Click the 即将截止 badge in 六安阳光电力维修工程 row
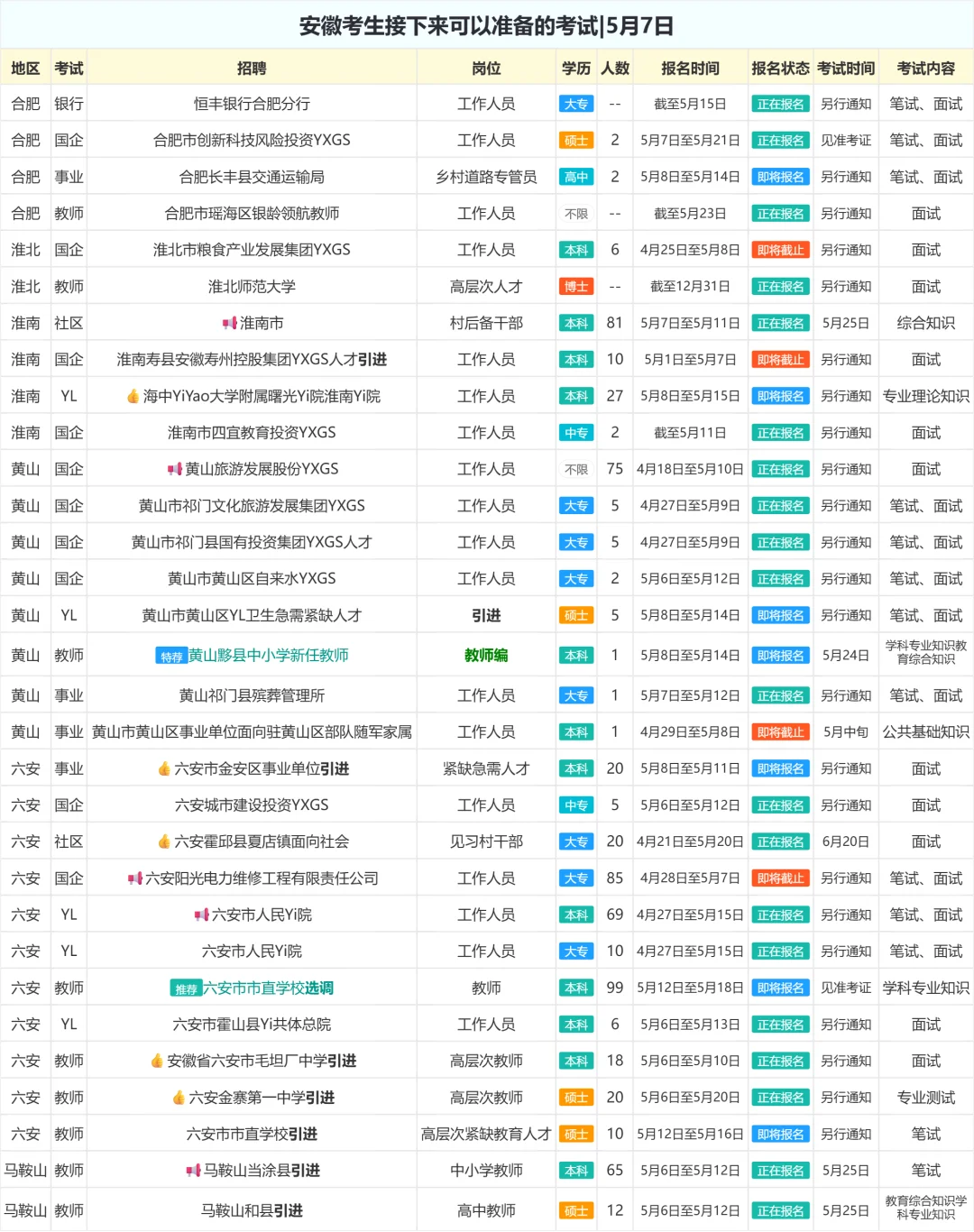Image resolution: width=974 pixels, height=1232 pixels. pos(780,878)
